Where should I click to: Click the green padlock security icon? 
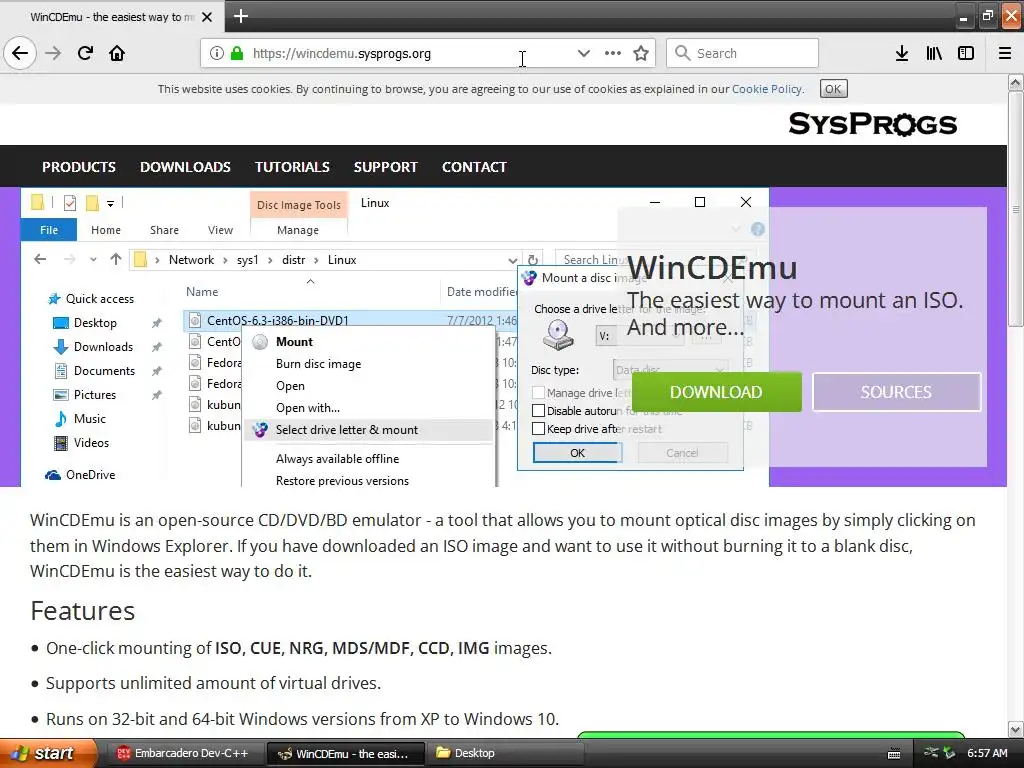[x=237, y=54]
